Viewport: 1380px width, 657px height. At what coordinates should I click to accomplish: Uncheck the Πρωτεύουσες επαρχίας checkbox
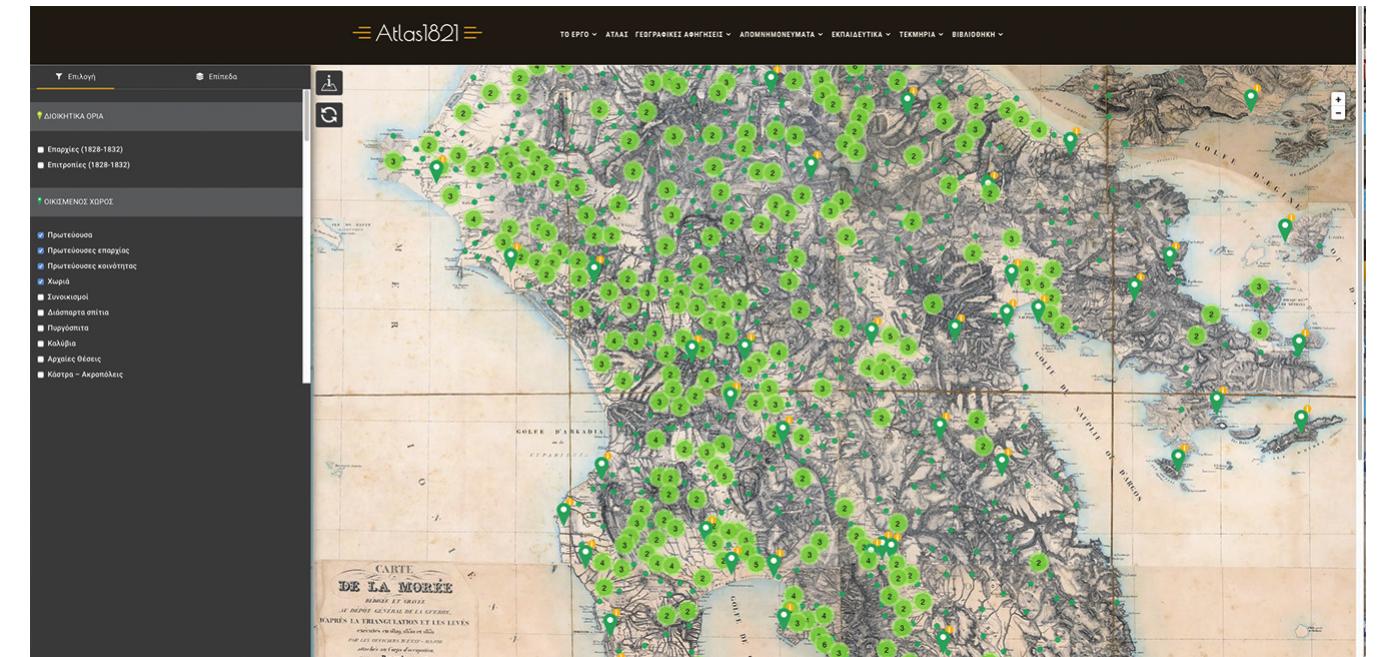[41, 250]
